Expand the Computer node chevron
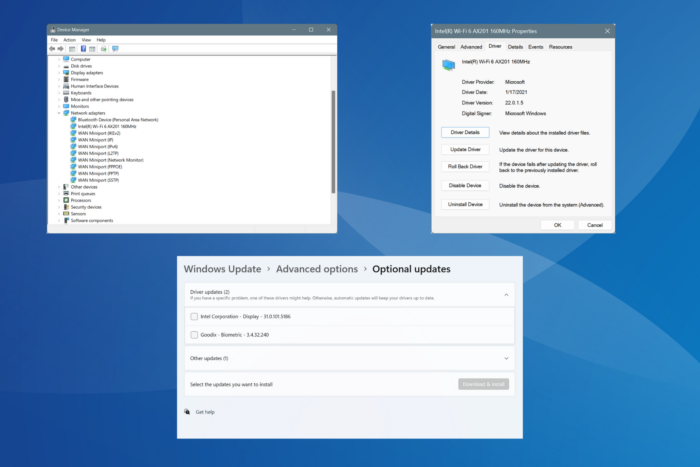Image resolution: width=700 pixels, height=467 pixels. [58, 59]
